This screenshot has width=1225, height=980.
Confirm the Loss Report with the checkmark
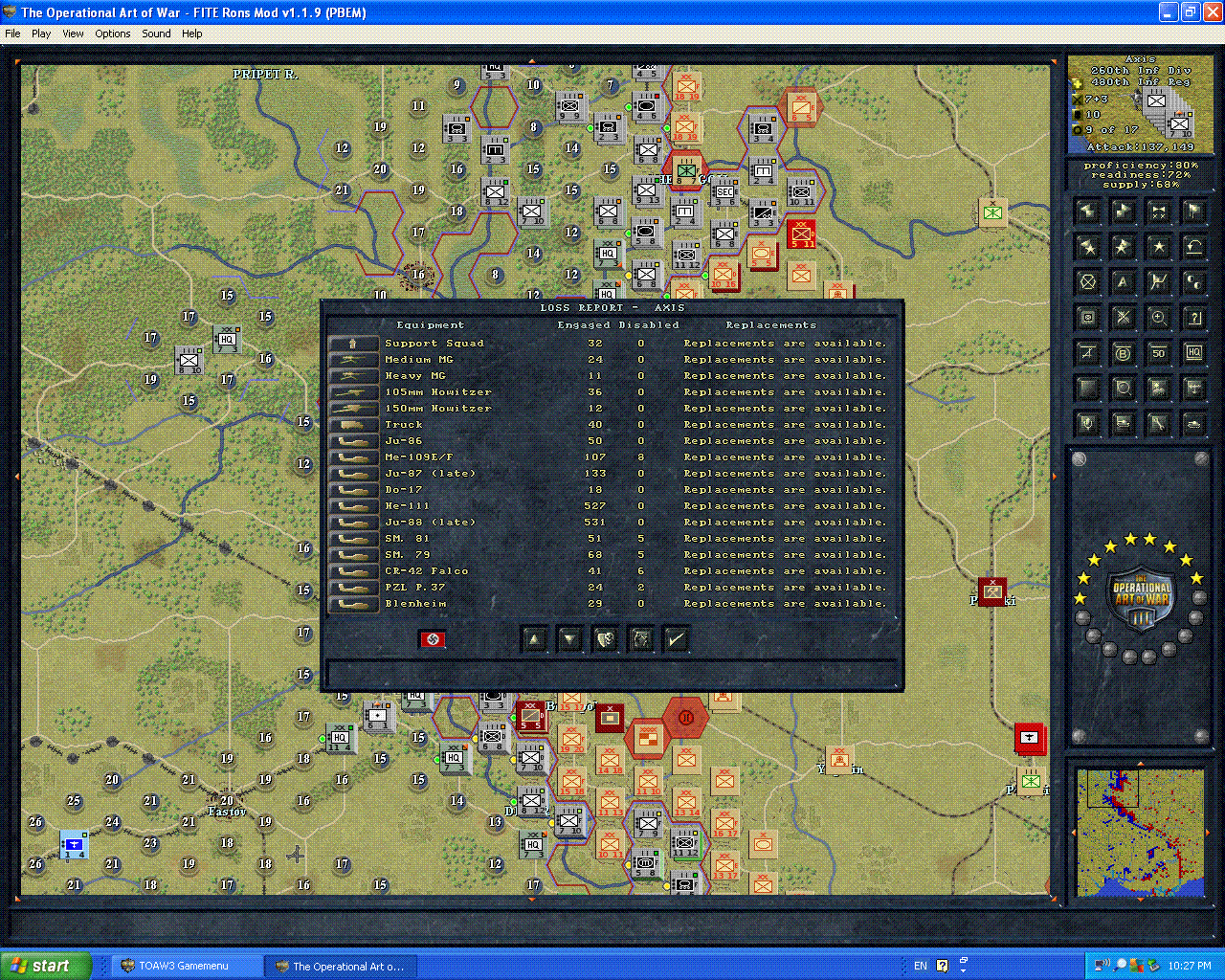tap(677, 639)
